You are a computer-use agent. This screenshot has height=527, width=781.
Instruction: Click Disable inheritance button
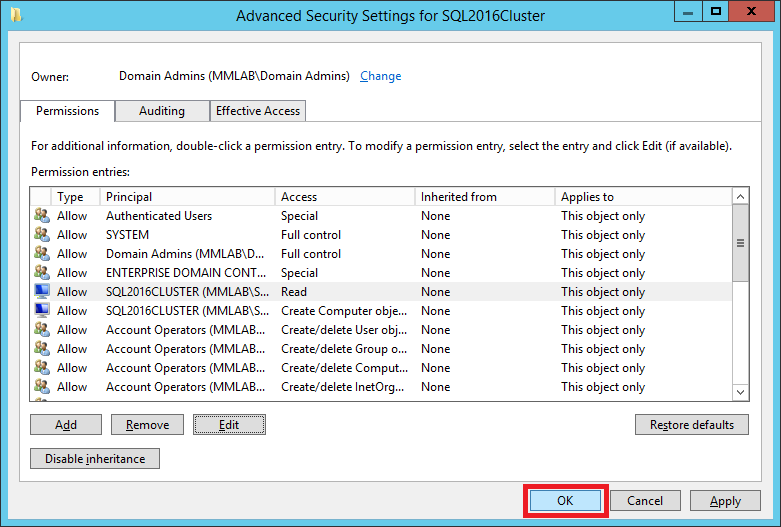click(x=95, y=459)
